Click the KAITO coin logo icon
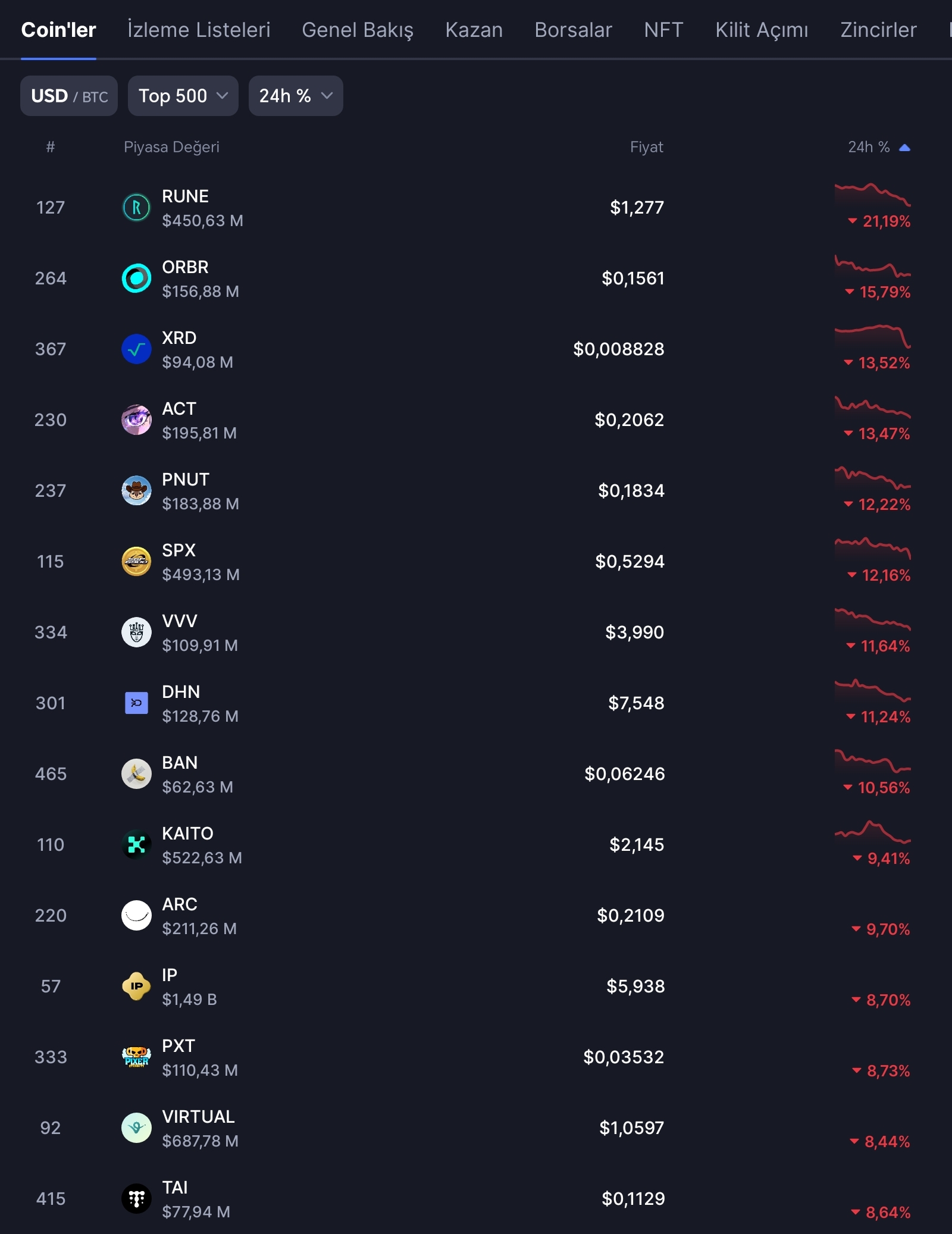This screenshot has height=1234, width=952. (136, 845)
